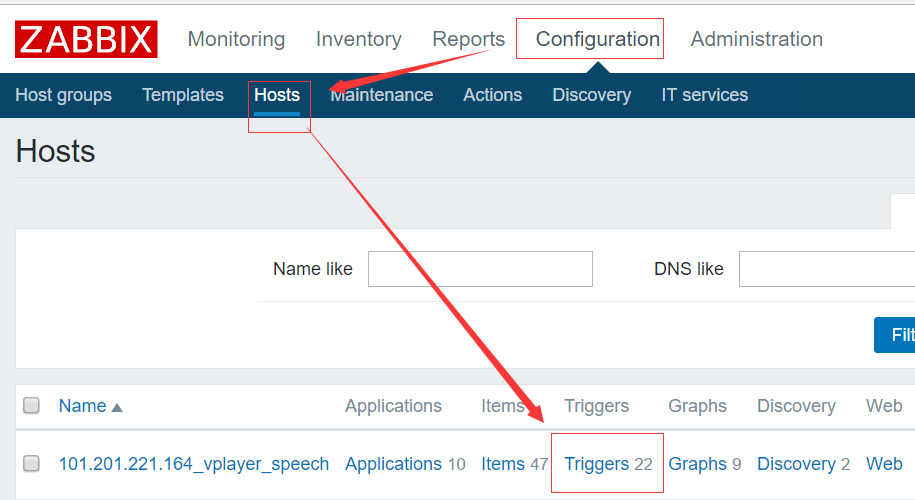Open Discovery 2 link in host row
Screen dimensions: 915x500
[x=804, y=464]
